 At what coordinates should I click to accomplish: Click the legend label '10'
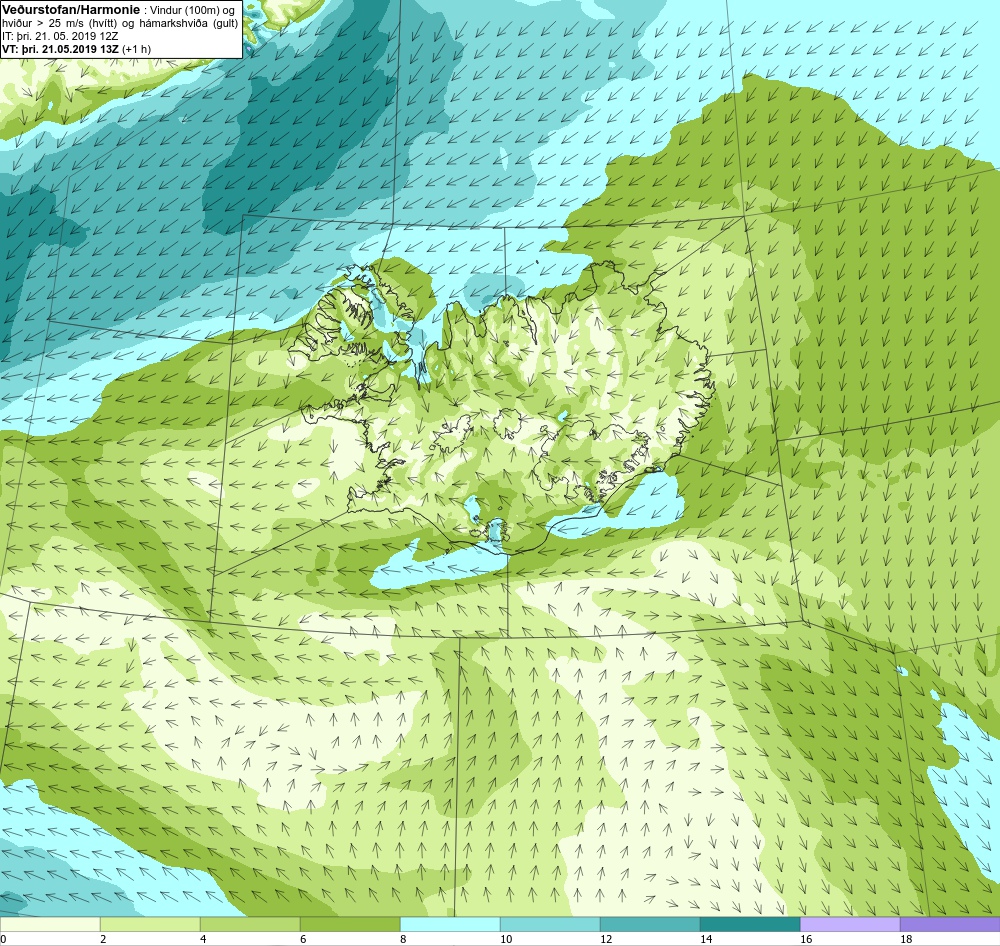[506, 939]
